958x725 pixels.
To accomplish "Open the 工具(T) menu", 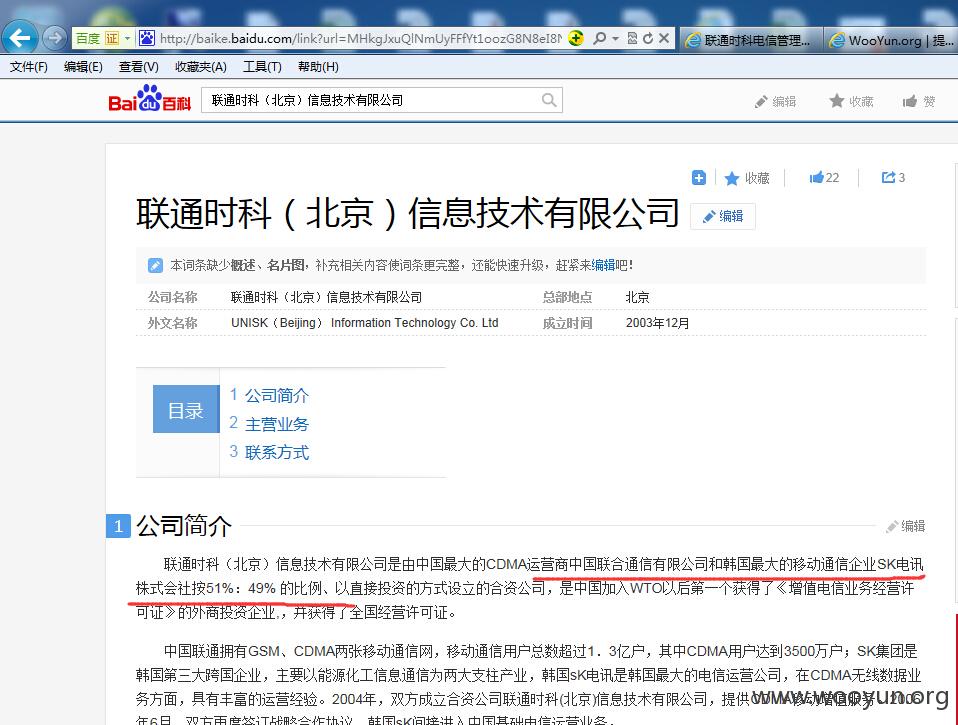I will tap(262, 67).
